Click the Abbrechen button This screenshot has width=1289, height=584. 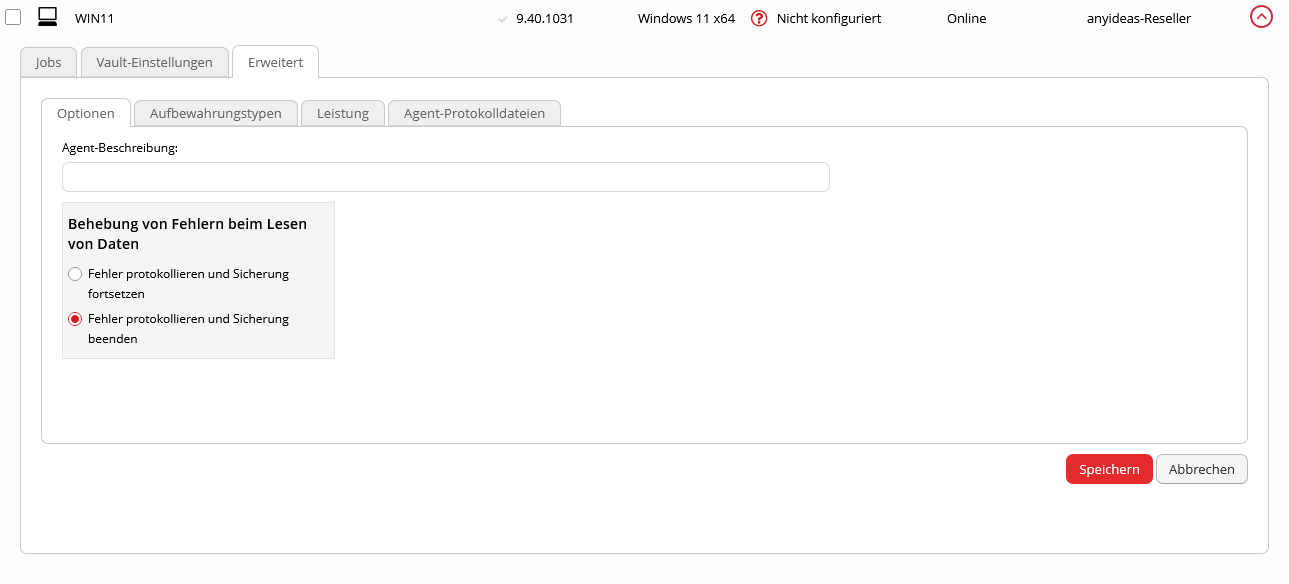click(x=1201, y=469)
